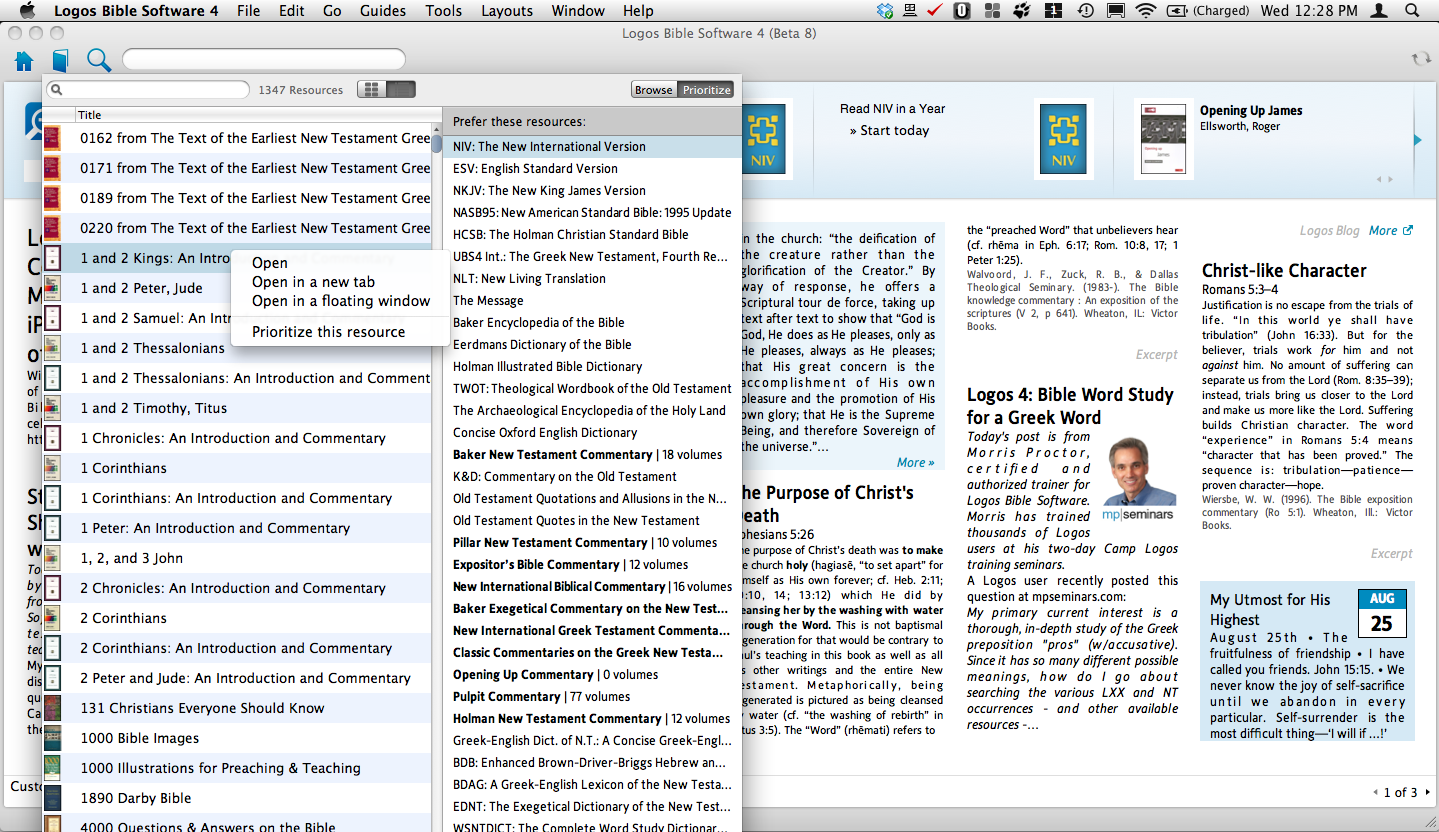Click the NIV icon beside Read NIV in a Year
This screenshot has height=832, width=1439.
1063,139
